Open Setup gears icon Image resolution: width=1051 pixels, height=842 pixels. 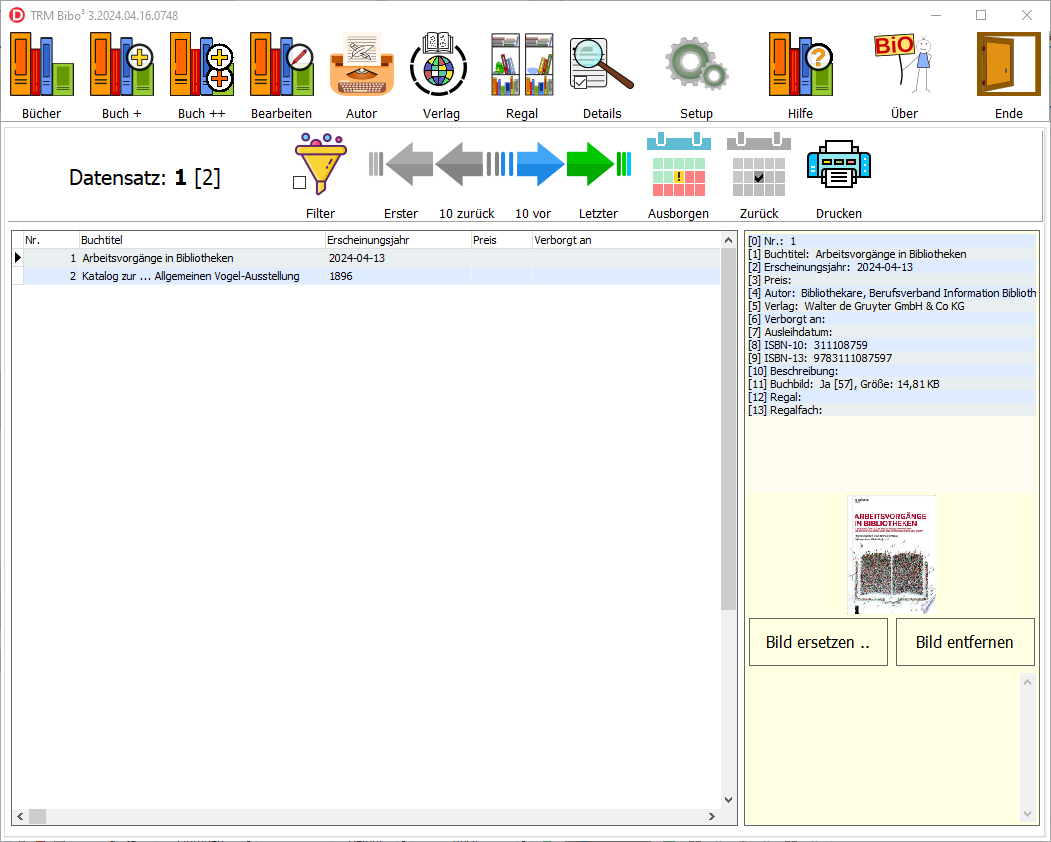point(696,65)
